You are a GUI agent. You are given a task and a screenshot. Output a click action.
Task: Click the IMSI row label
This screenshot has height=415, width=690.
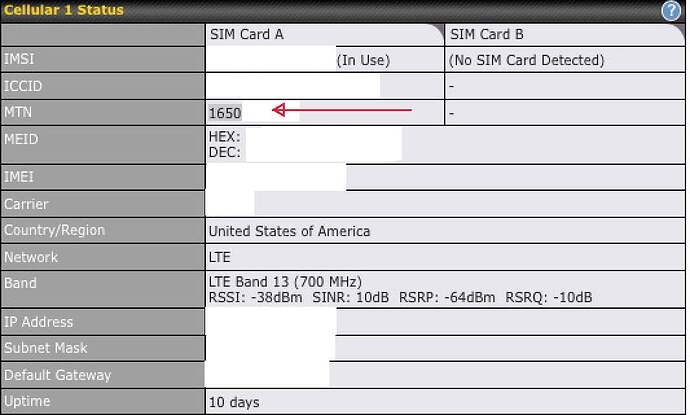click(19, 60)
